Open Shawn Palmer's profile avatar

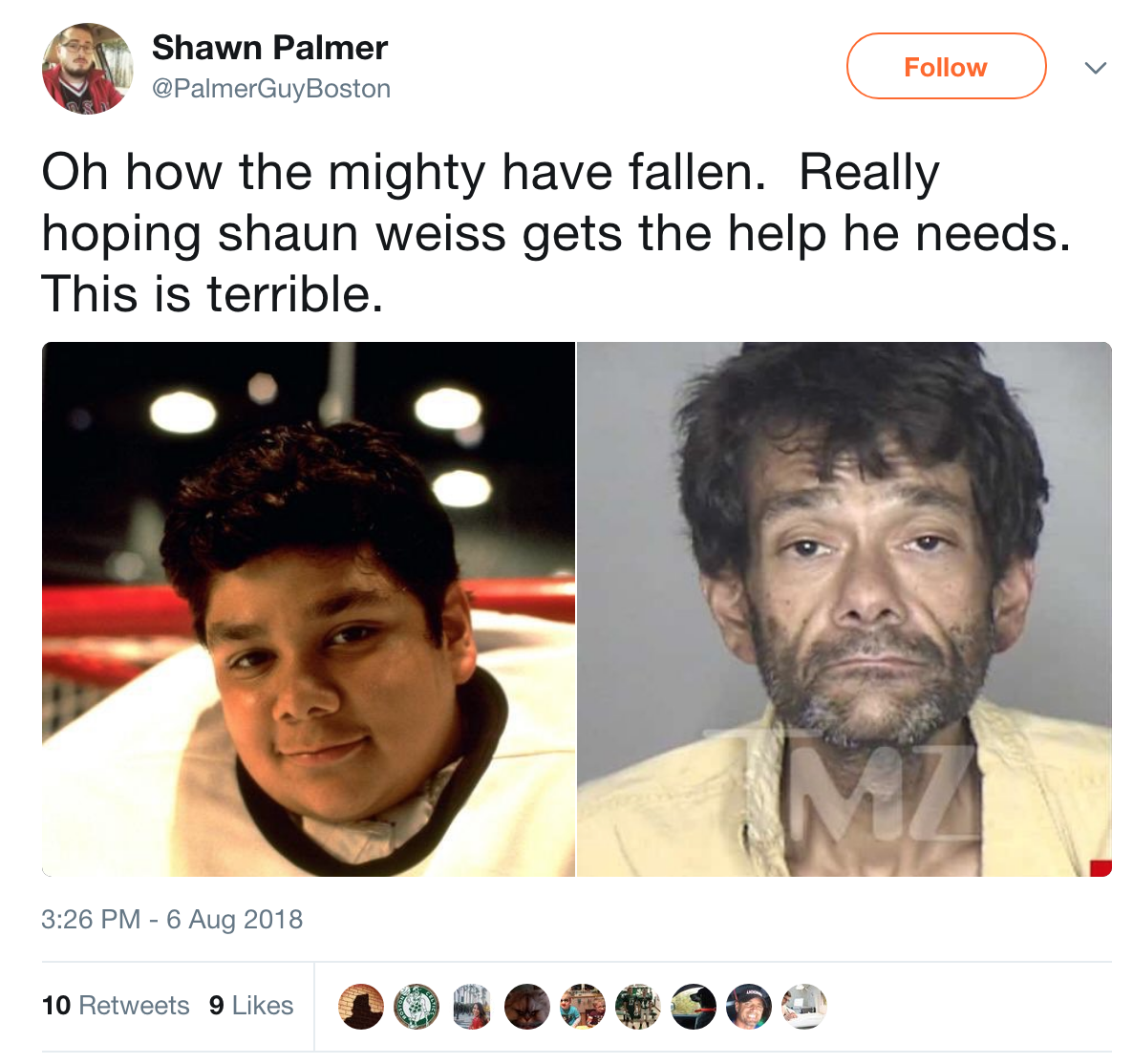pos(88,69)
